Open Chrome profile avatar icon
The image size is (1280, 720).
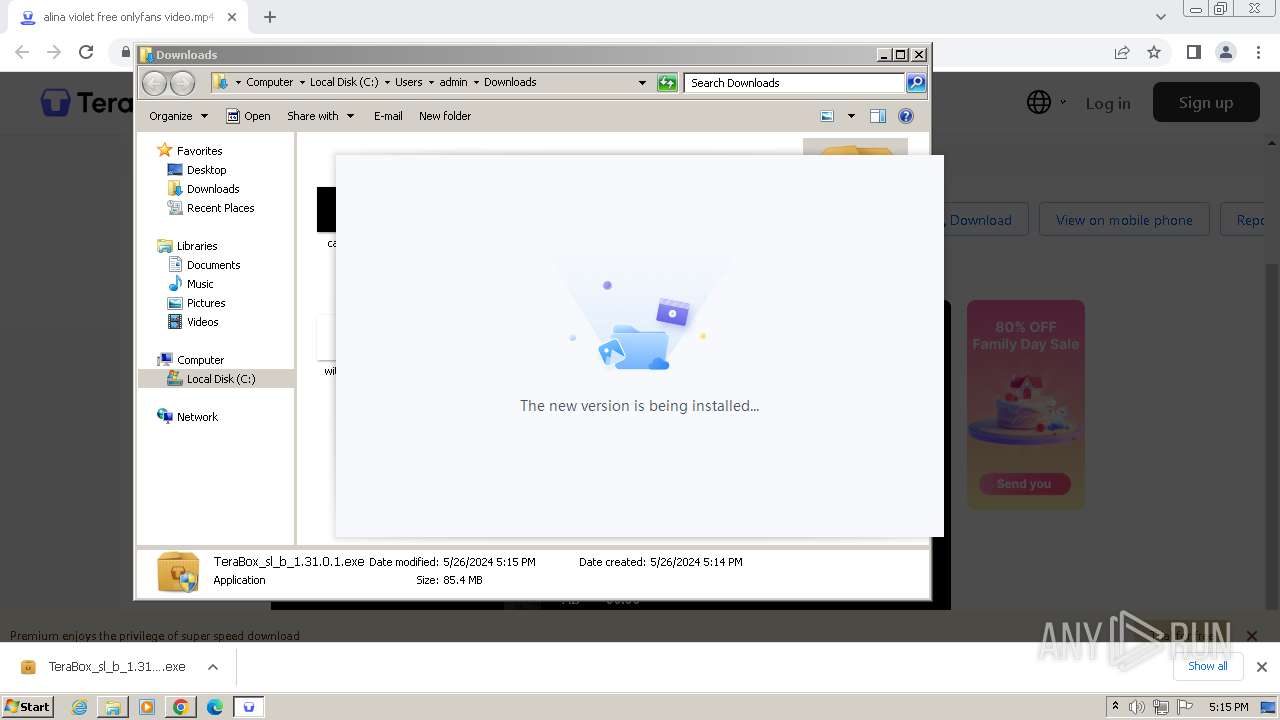pos(1225,52)
